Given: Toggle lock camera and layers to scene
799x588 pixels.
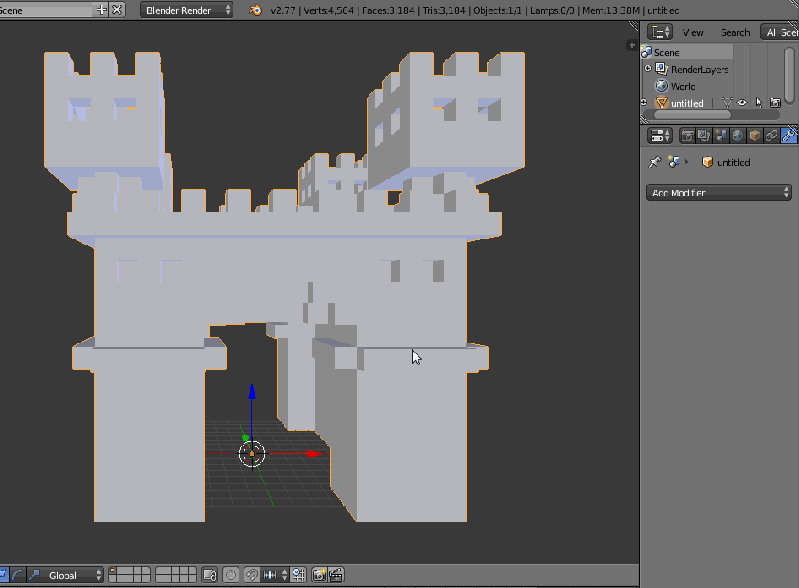Looking at the screenshot, I should point(209,575).
